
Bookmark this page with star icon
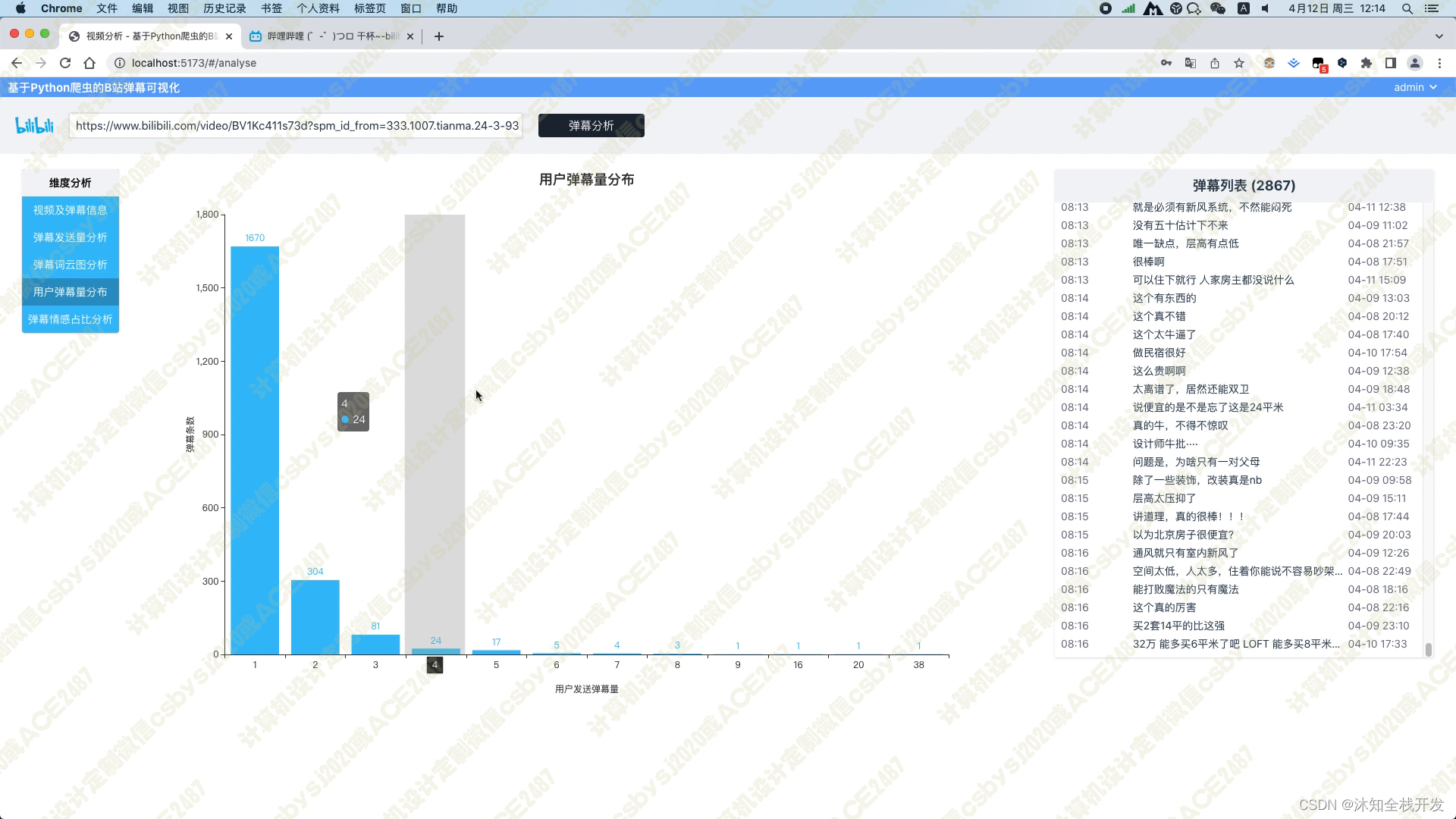click(x=1239, y=63)
